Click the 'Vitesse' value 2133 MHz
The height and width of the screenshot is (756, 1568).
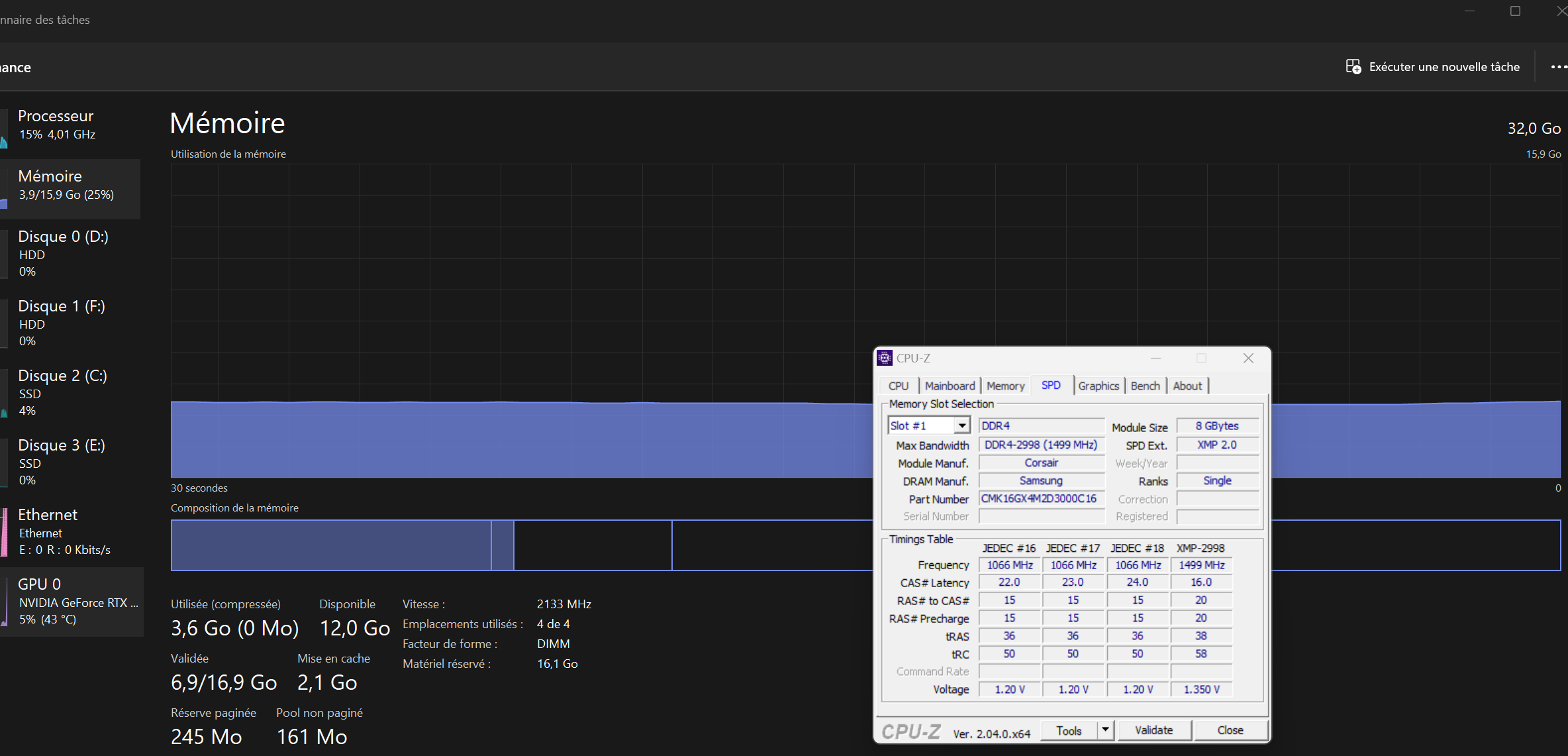[x=563, y=604]
